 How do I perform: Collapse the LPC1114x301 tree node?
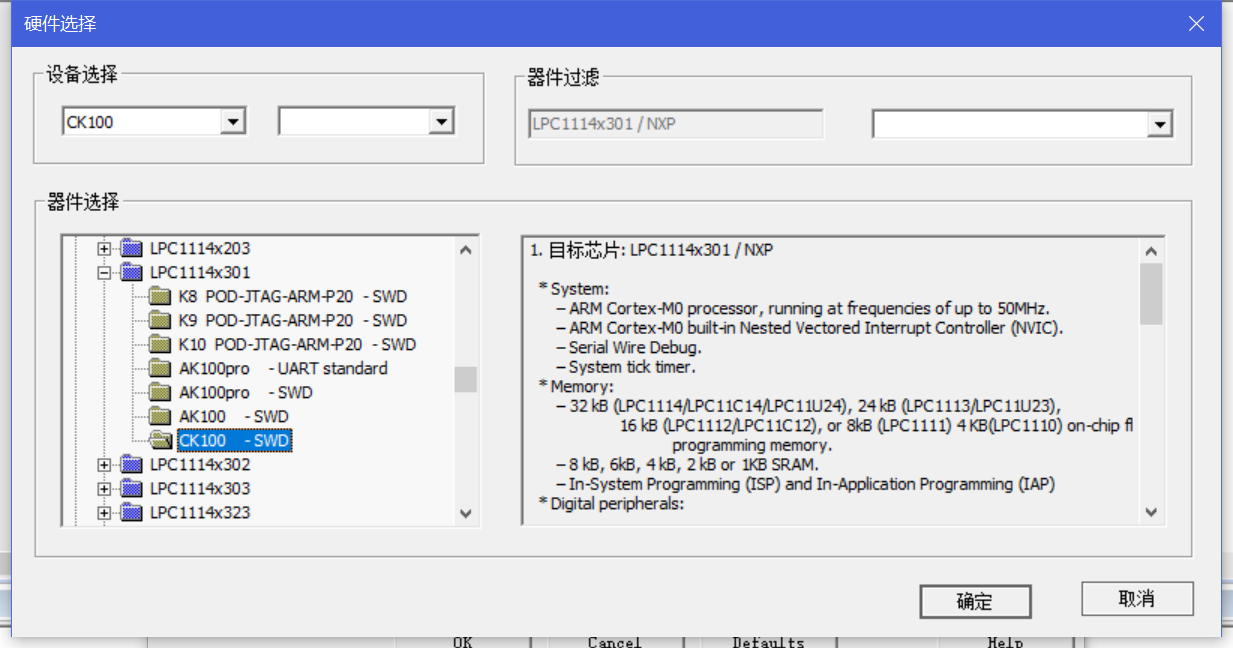tap(104, 272)
